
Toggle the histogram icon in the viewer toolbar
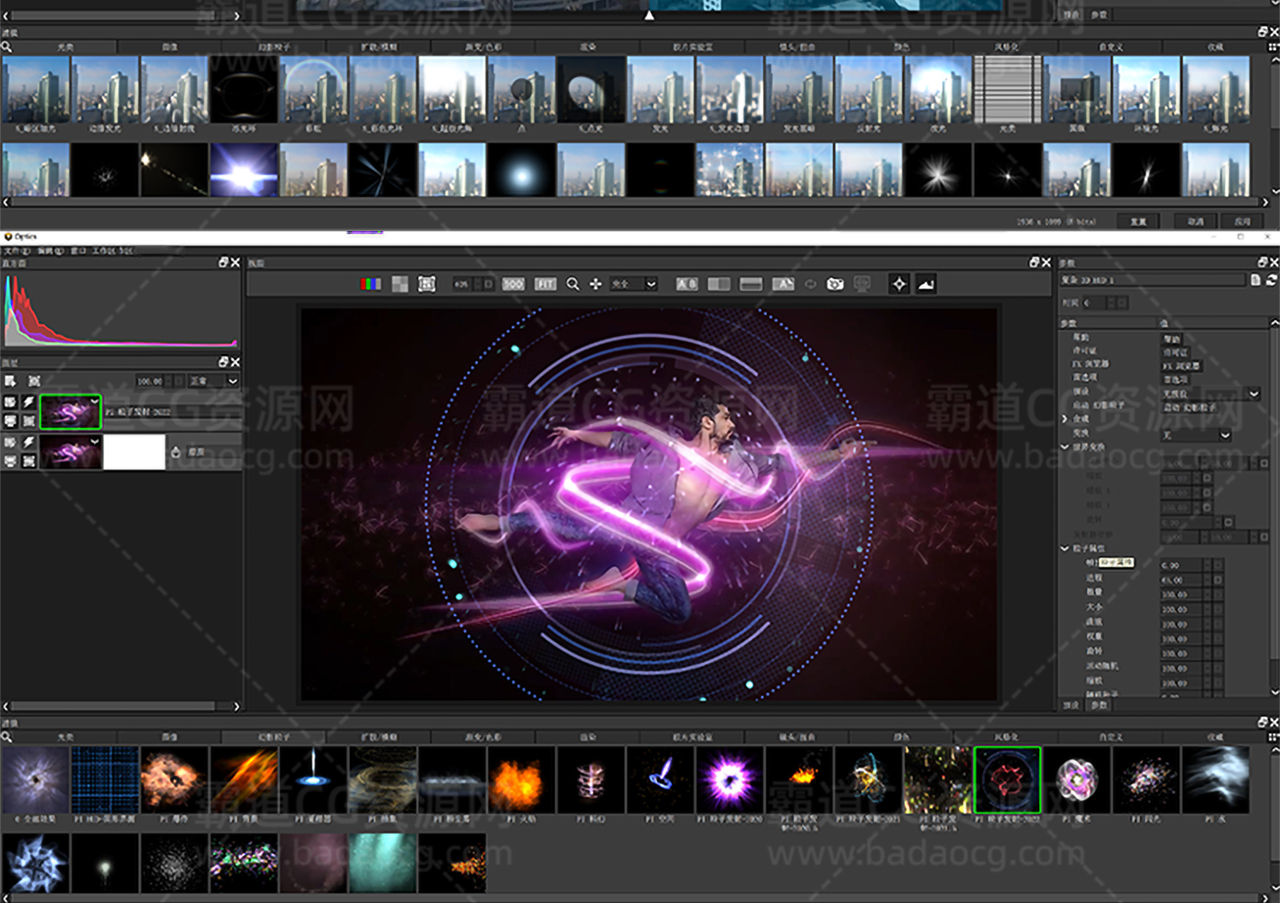click(x=926, y=284)
